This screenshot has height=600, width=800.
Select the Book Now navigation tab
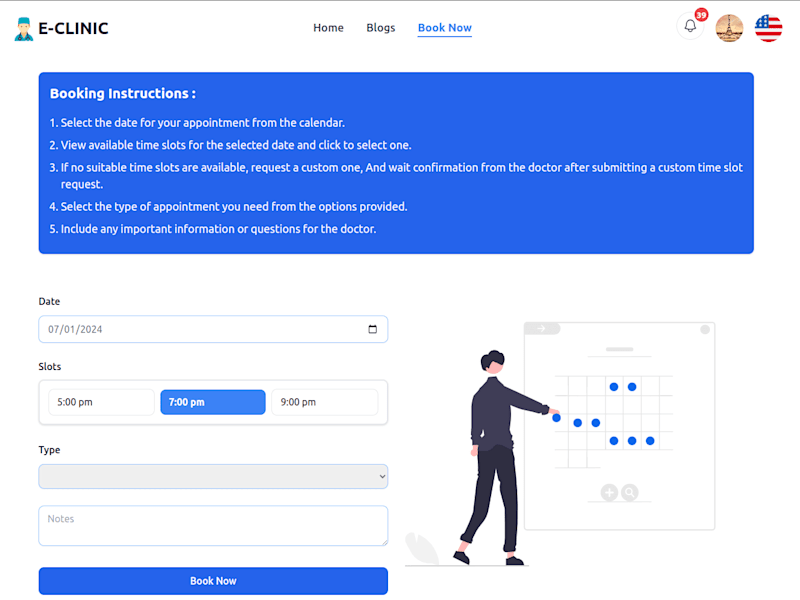(444, 28)
